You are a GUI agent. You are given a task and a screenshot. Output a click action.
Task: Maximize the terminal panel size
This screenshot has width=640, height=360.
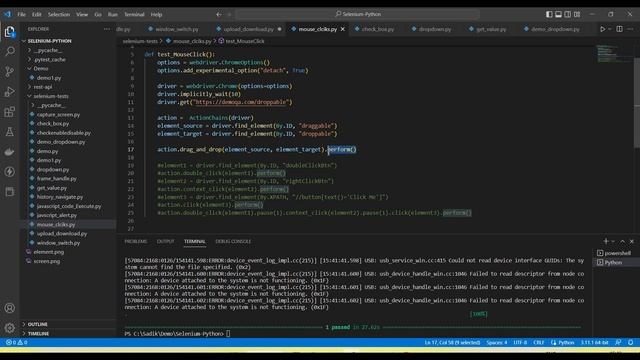[x=622, y=241]
